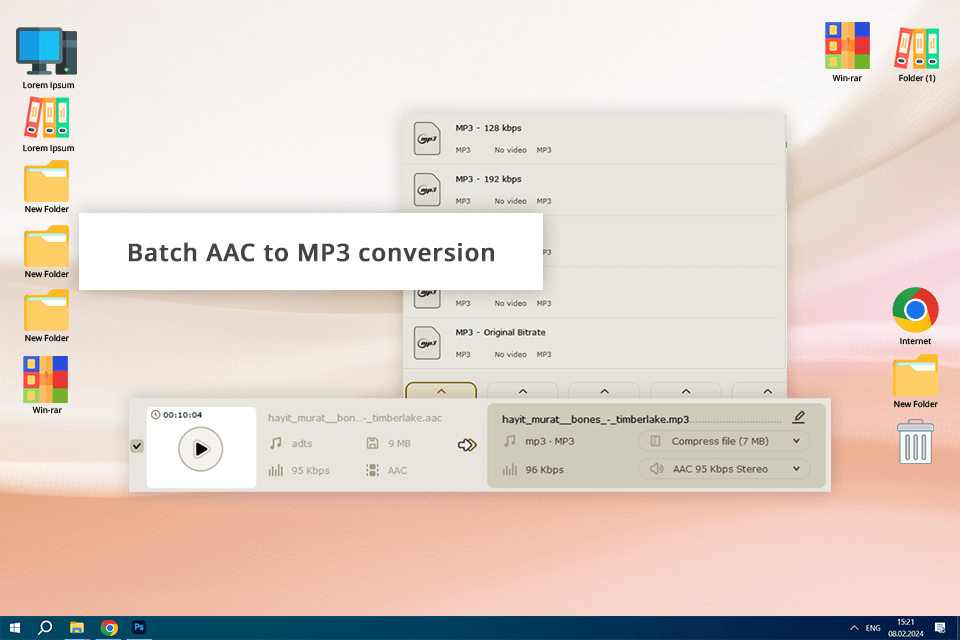Edit the output filename with the pencil icon
This screenshot has height=640, width=960.
[798, 418]
